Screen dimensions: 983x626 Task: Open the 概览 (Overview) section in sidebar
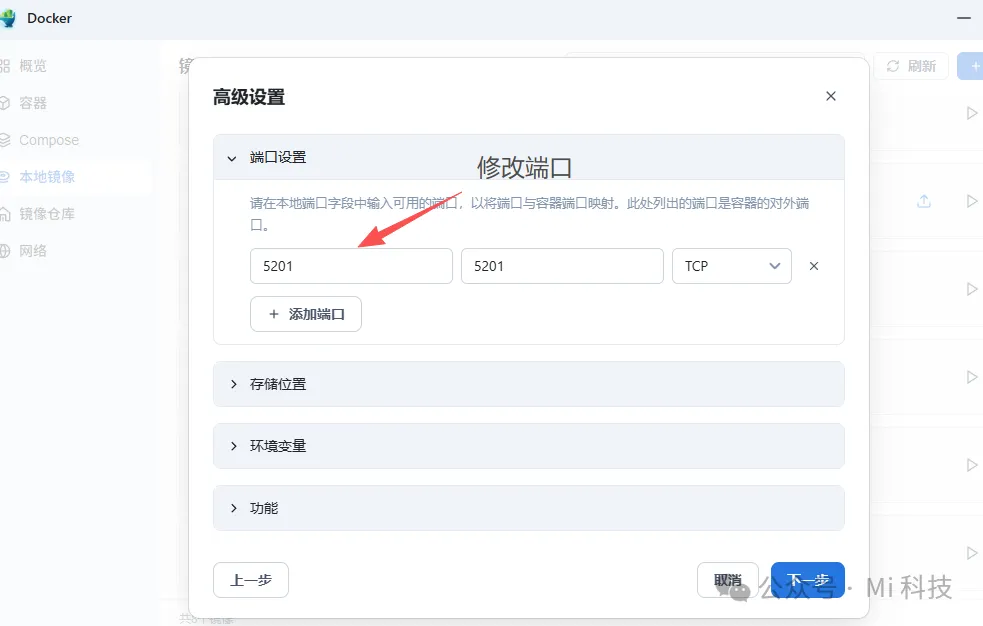pyautogui.click(x=30, y=65)
